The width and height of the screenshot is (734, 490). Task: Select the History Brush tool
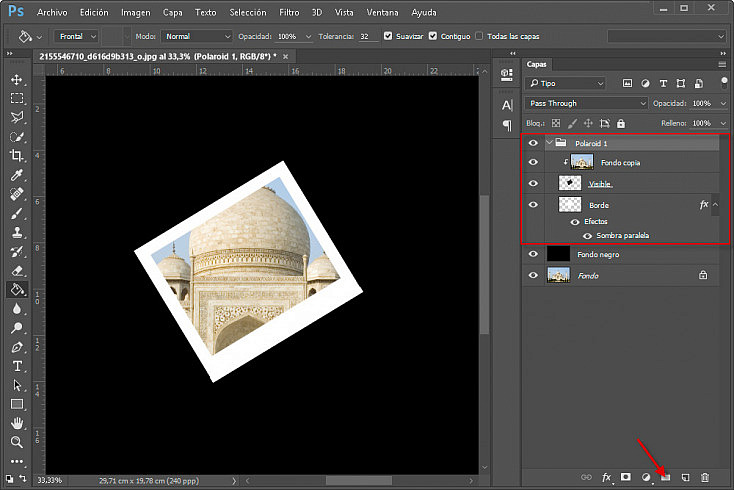17,252
